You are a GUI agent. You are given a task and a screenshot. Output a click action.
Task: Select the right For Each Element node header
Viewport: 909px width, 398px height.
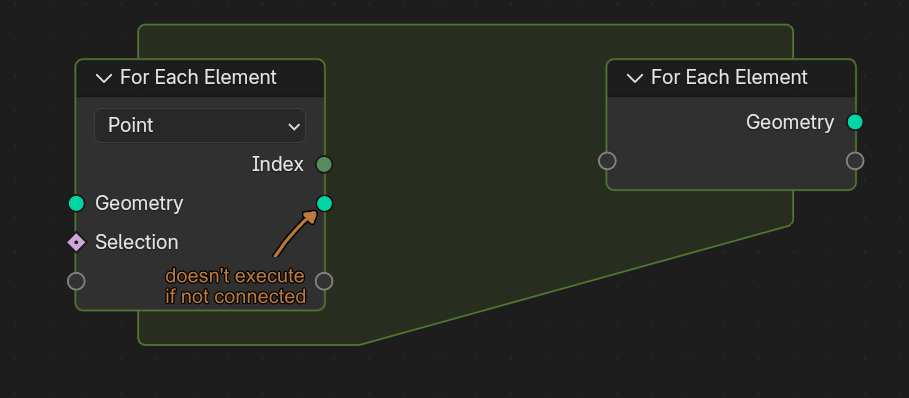[x=731, y=78]
